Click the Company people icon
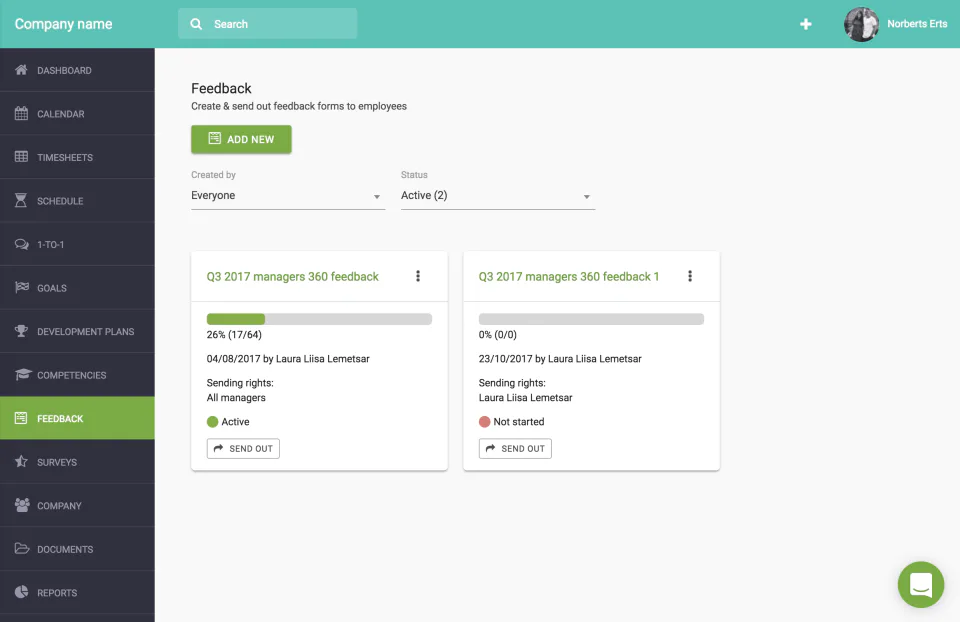 click(22, 505)
